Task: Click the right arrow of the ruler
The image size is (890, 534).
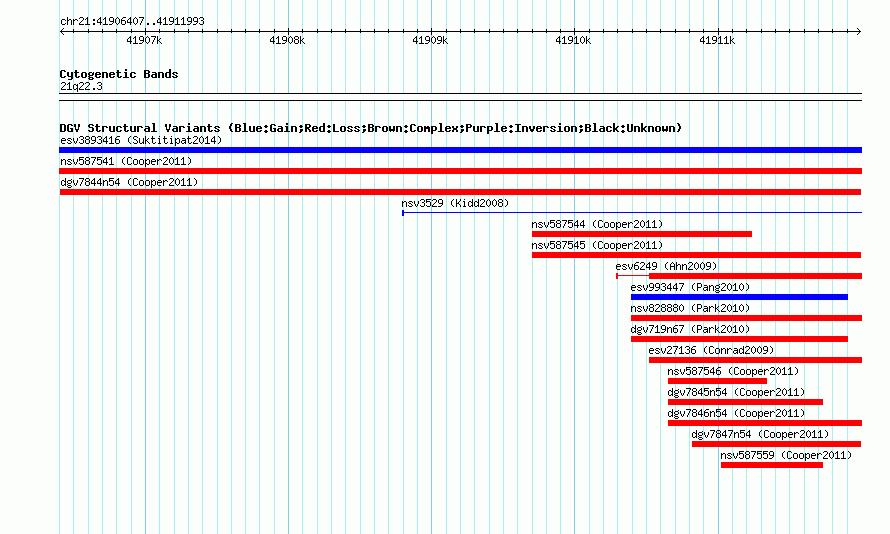Action: click(x=858, y=32)
